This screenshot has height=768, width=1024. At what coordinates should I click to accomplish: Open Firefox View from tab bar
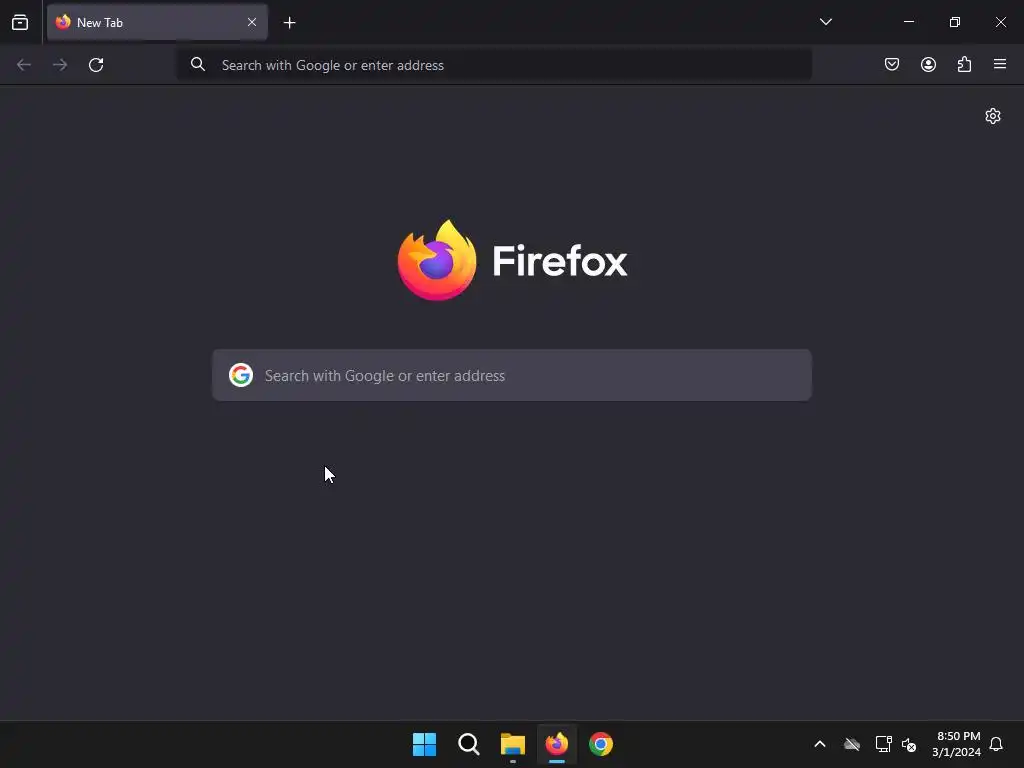[x=20, y=22]
